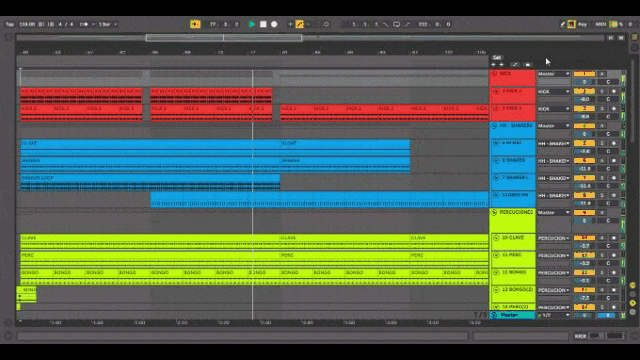The image size is (640, 360).
Task: Click the CPU load percent meter
Action: pyautogui.click(x=617, y=24)
